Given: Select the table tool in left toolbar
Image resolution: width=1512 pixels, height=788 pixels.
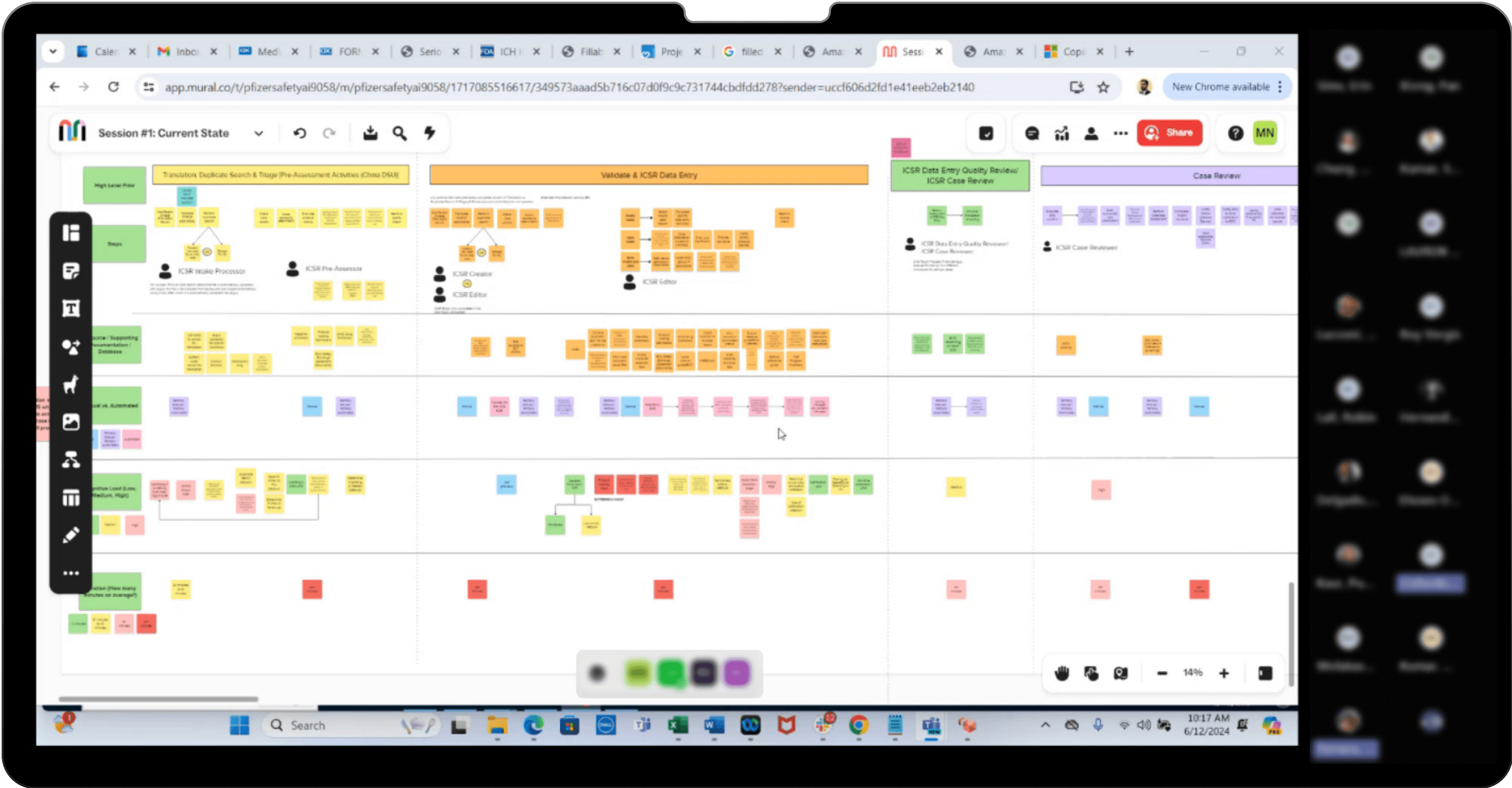Looking at the screenshot, I should 71,498.
